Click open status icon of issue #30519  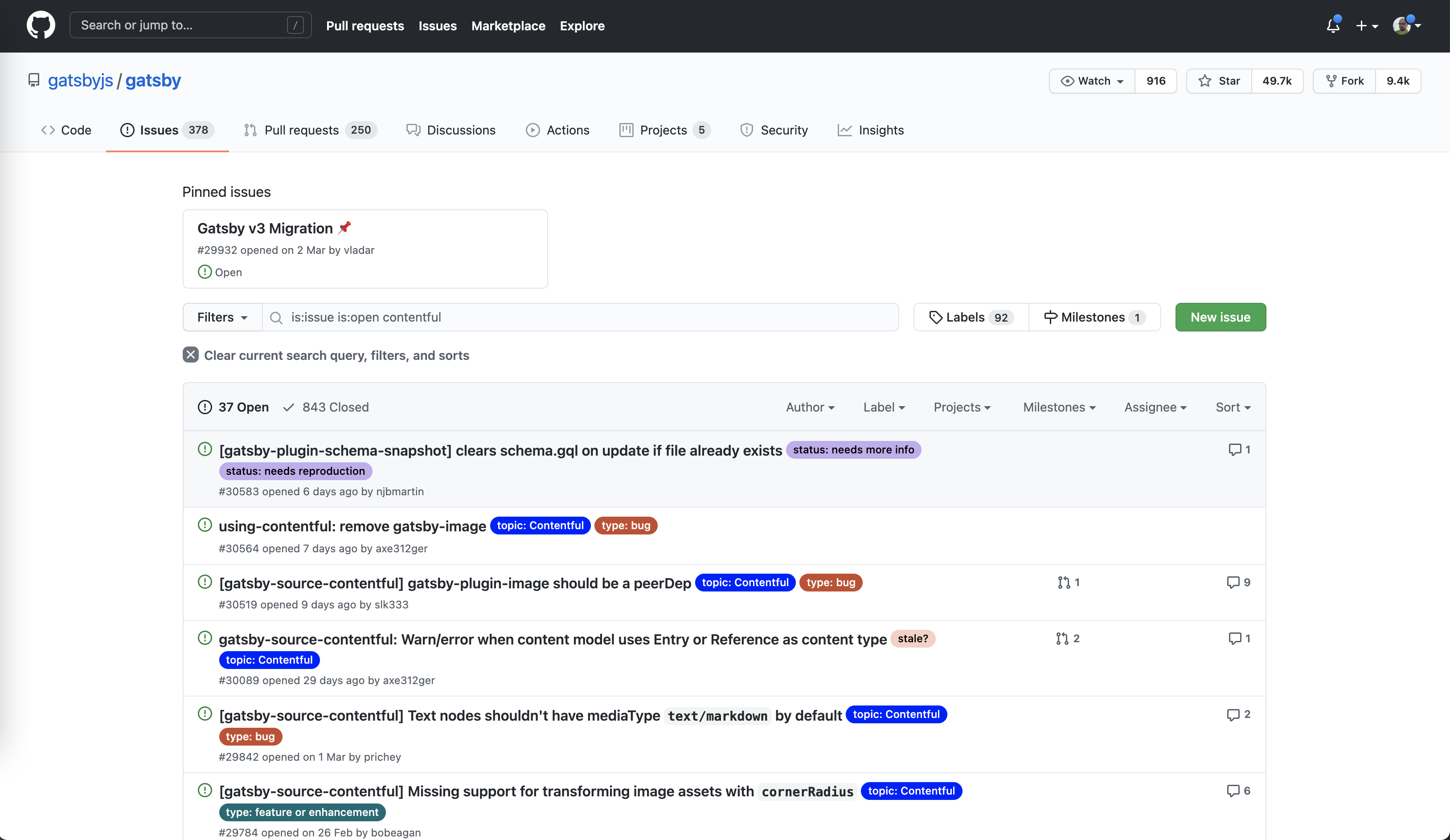[205, 582]
